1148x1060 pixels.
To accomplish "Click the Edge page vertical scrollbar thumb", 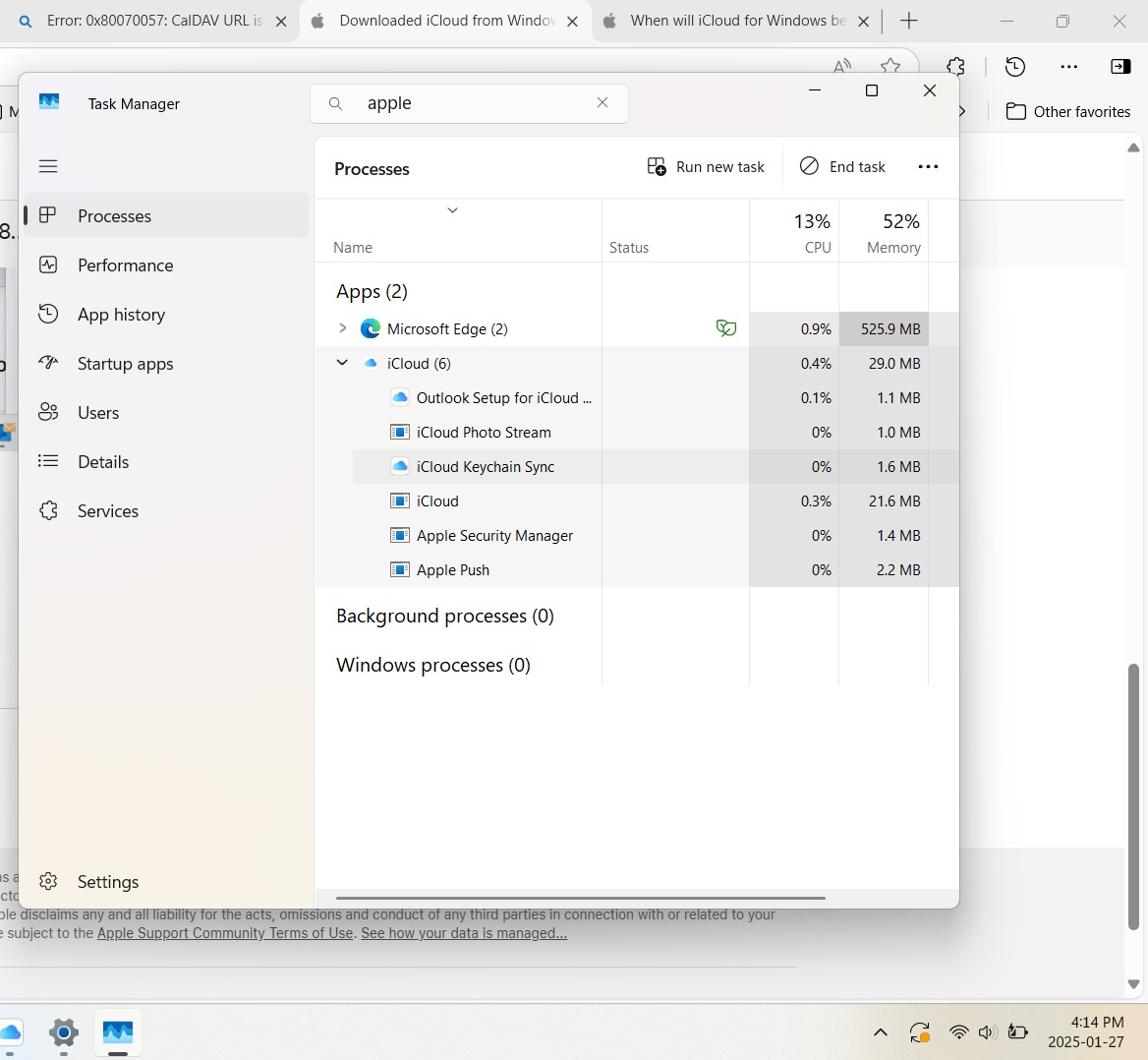I will point(1133,796).
